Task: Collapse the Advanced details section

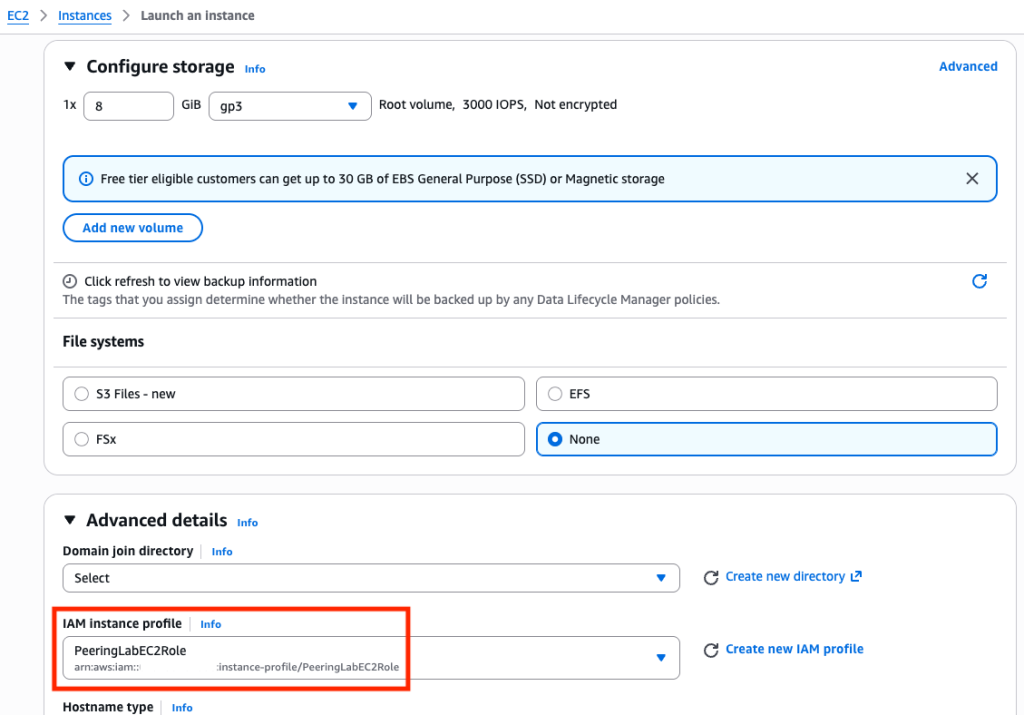Action: [70, 520]
